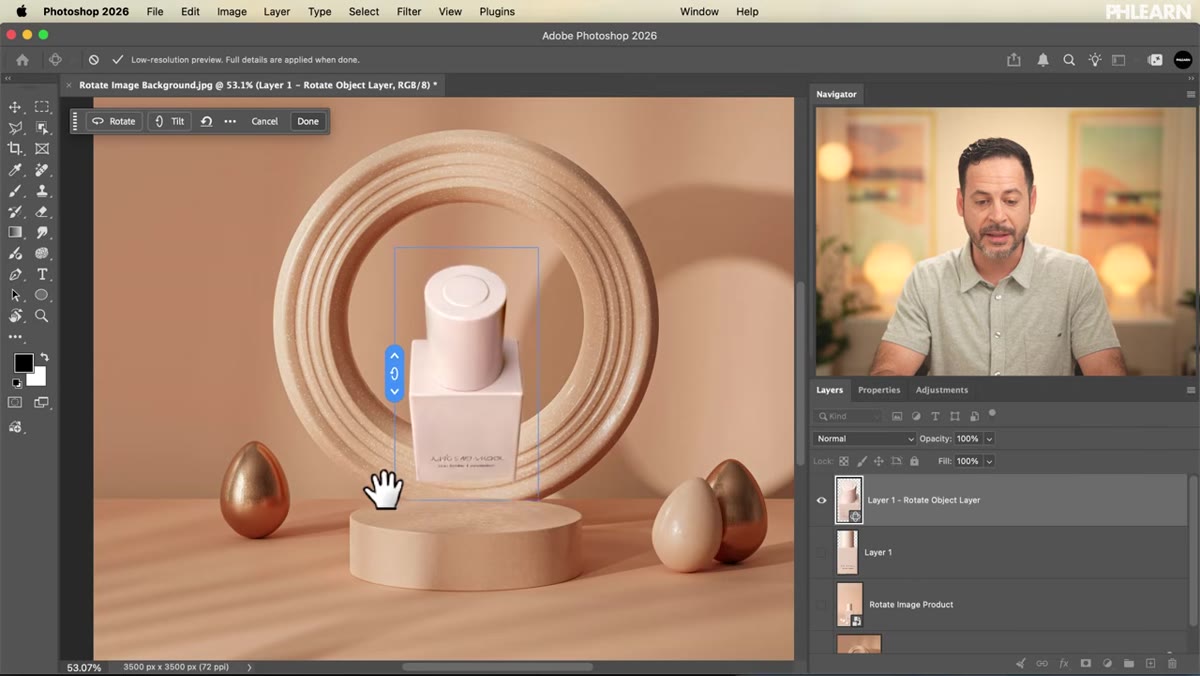Image resolution: width=1200 pixels, height=676 pixels.
Task: Select the Eraser tool
Action: (42, 212)
